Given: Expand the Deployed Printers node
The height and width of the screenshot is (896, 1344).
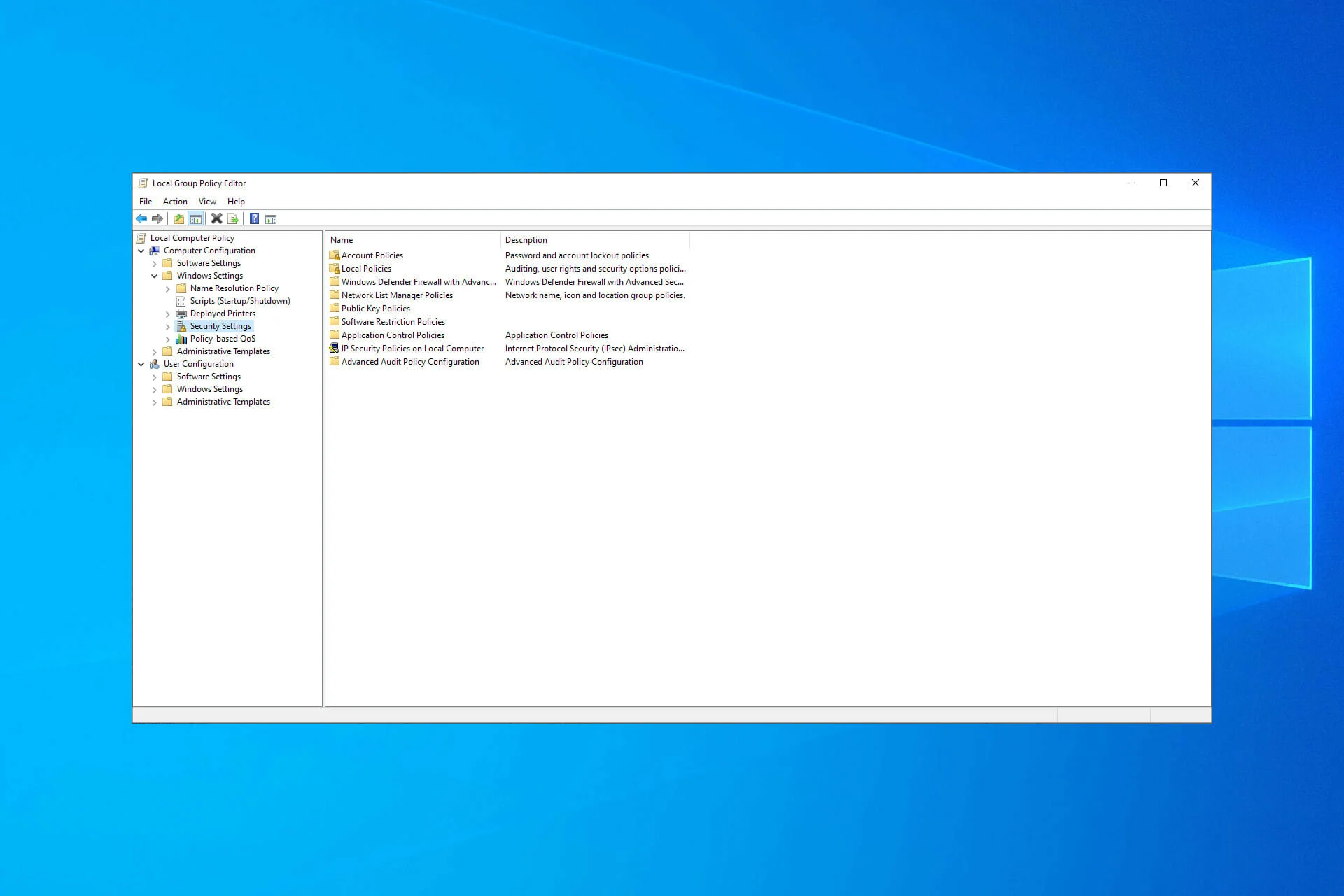Looking at the screenshot, I should tap(168, 314).
